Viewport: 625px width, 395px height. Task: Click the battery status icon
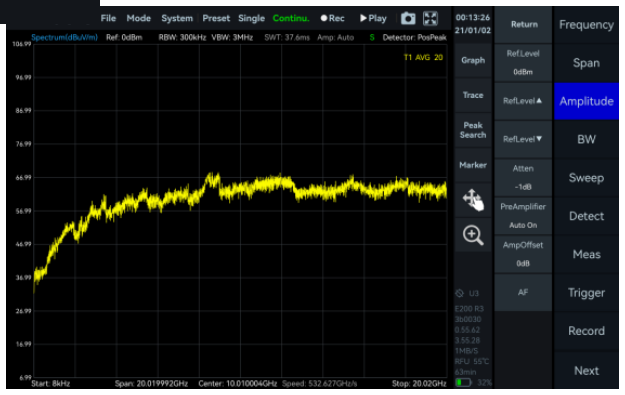click(x=463, y=383)
